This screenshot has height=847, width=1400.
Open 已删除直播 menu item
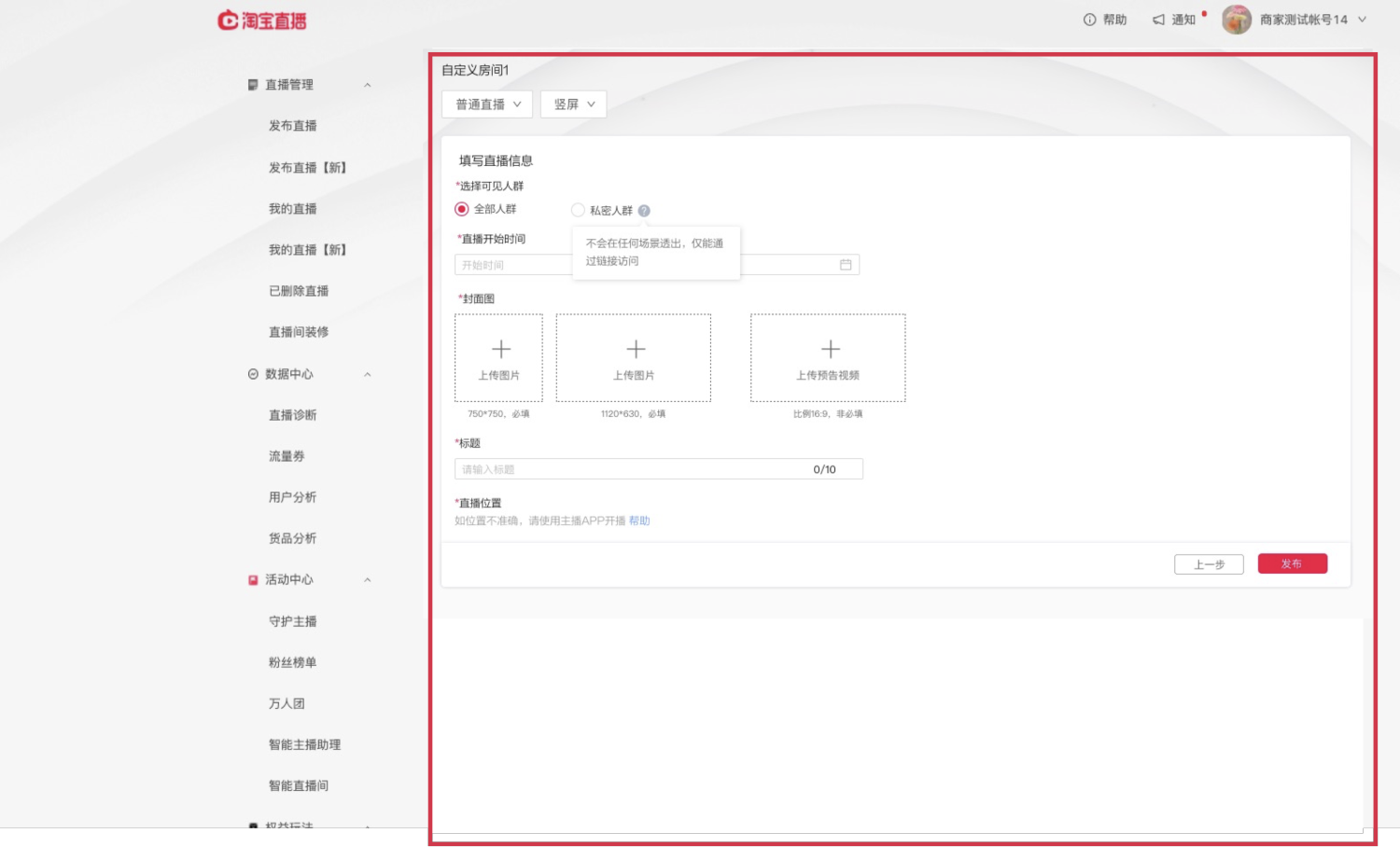pos(299,291)
